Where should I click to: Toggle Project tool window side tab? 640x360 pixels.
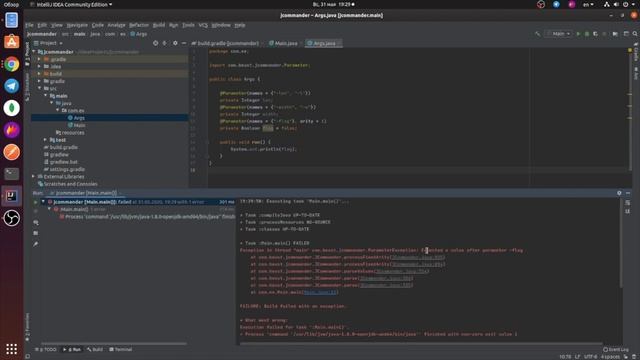point(27,54)
